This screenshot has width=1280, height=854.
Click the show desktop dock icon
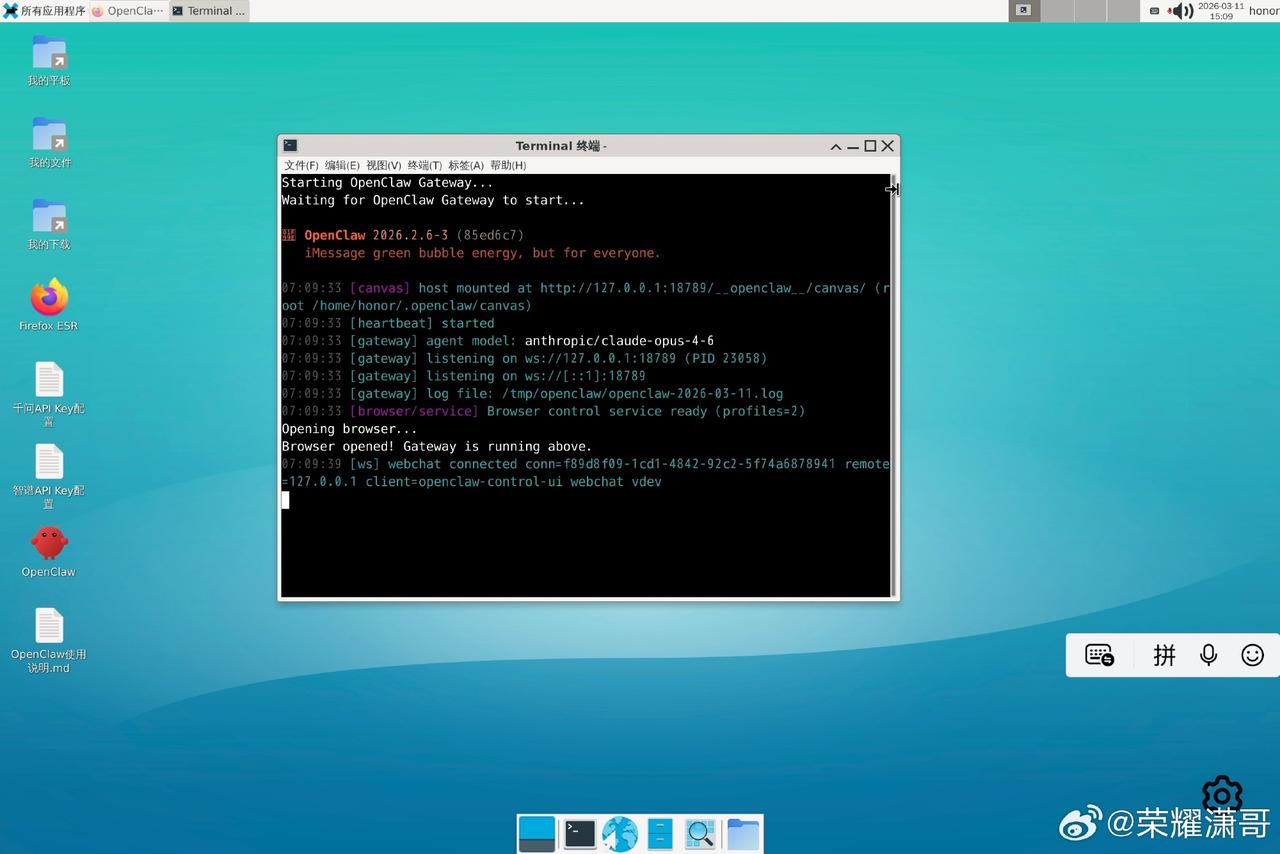[537, 833]
